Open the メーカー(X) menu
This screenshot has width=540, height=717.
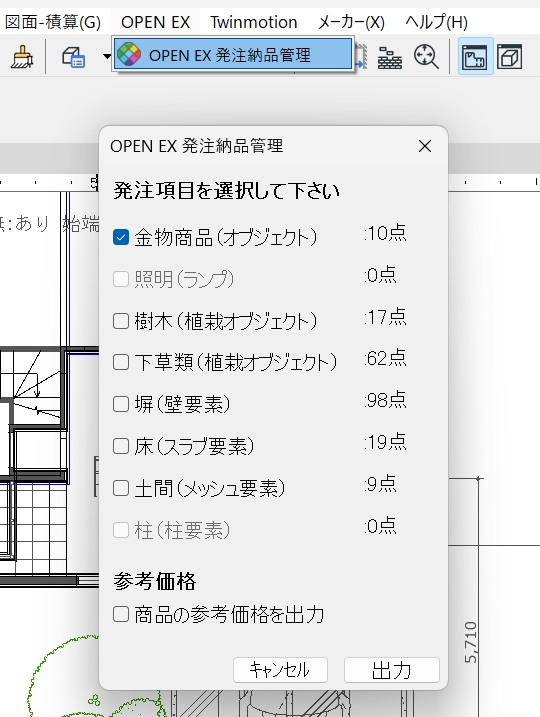[x=351, y=22]
